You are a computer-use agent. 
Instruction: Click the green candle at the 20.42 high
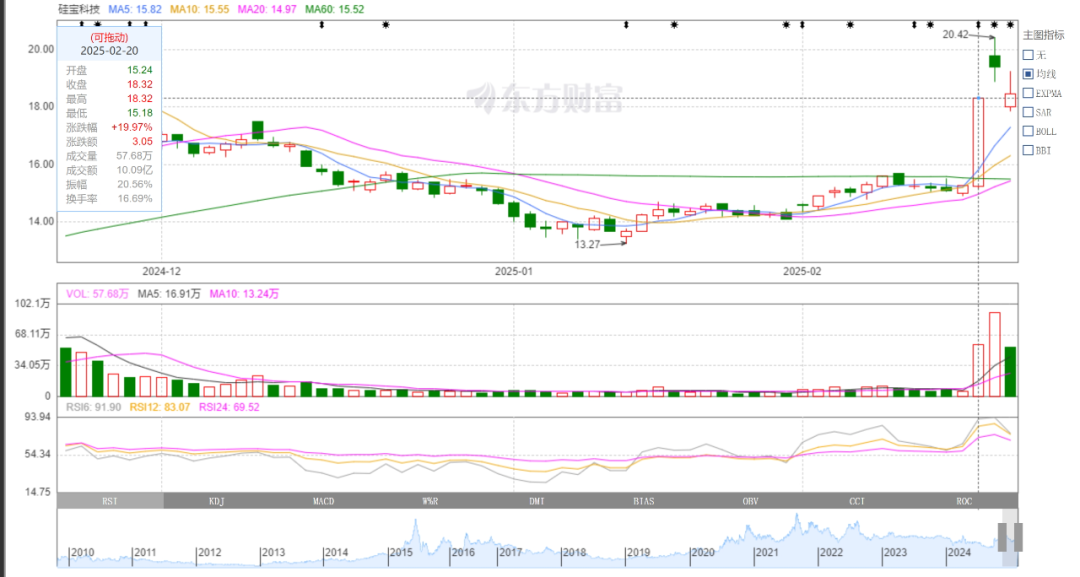995,61
